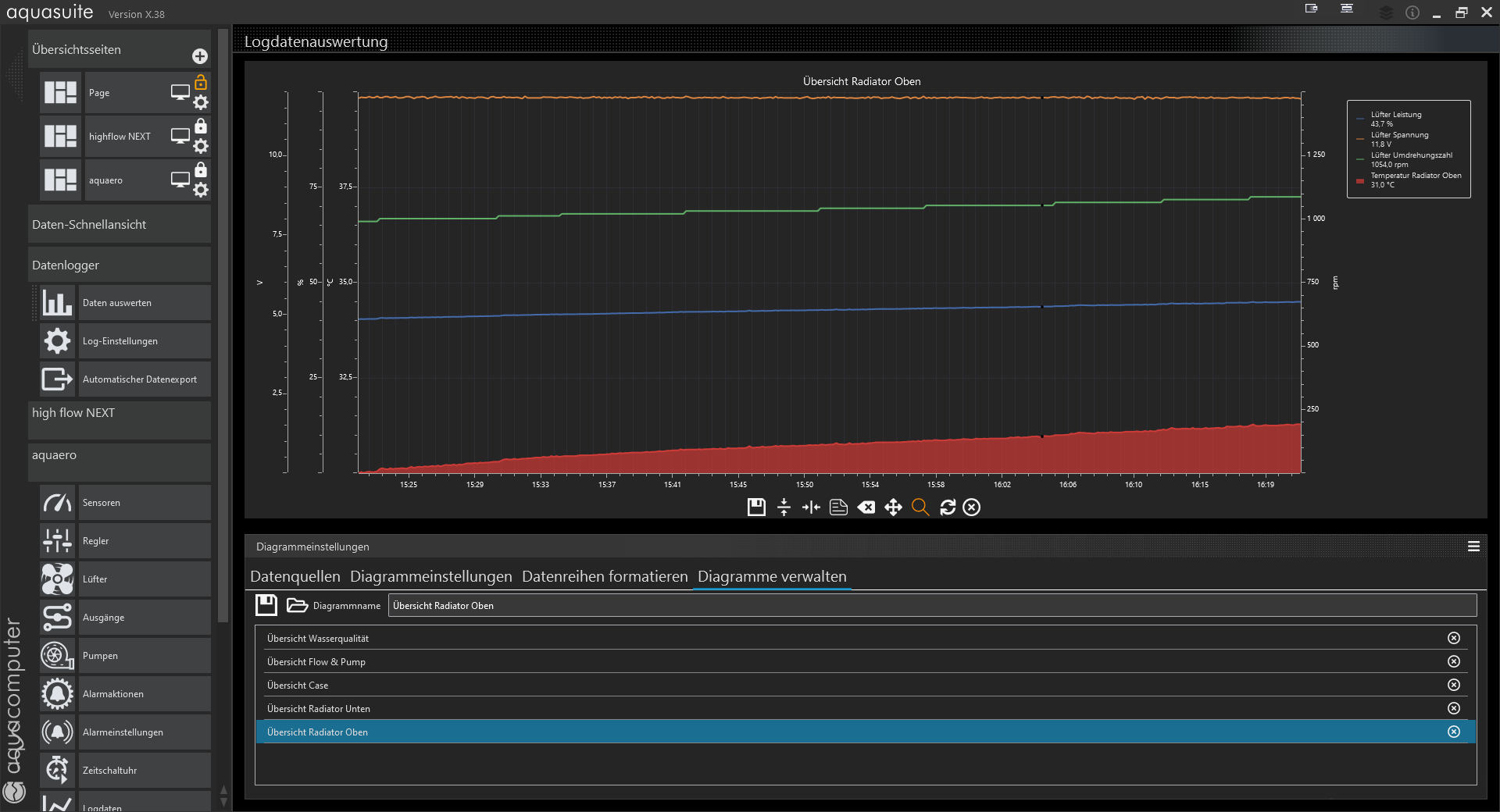The width and height of the screenshot is (1500, 812).
Task: Select the magnifier zoom tool under chart
Action: tap(920, 507)
